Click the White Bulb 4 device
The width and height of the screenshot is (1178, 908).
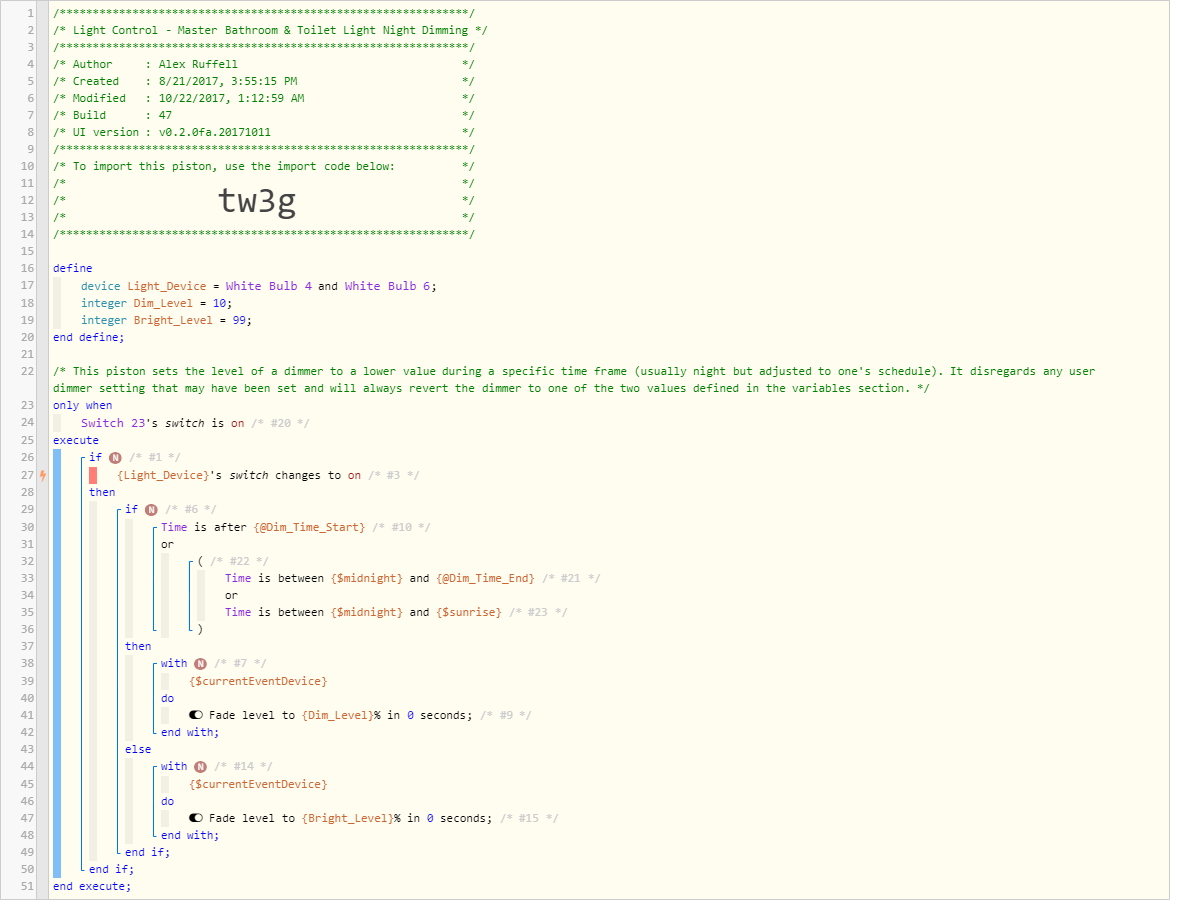click(x=268, y=286)
